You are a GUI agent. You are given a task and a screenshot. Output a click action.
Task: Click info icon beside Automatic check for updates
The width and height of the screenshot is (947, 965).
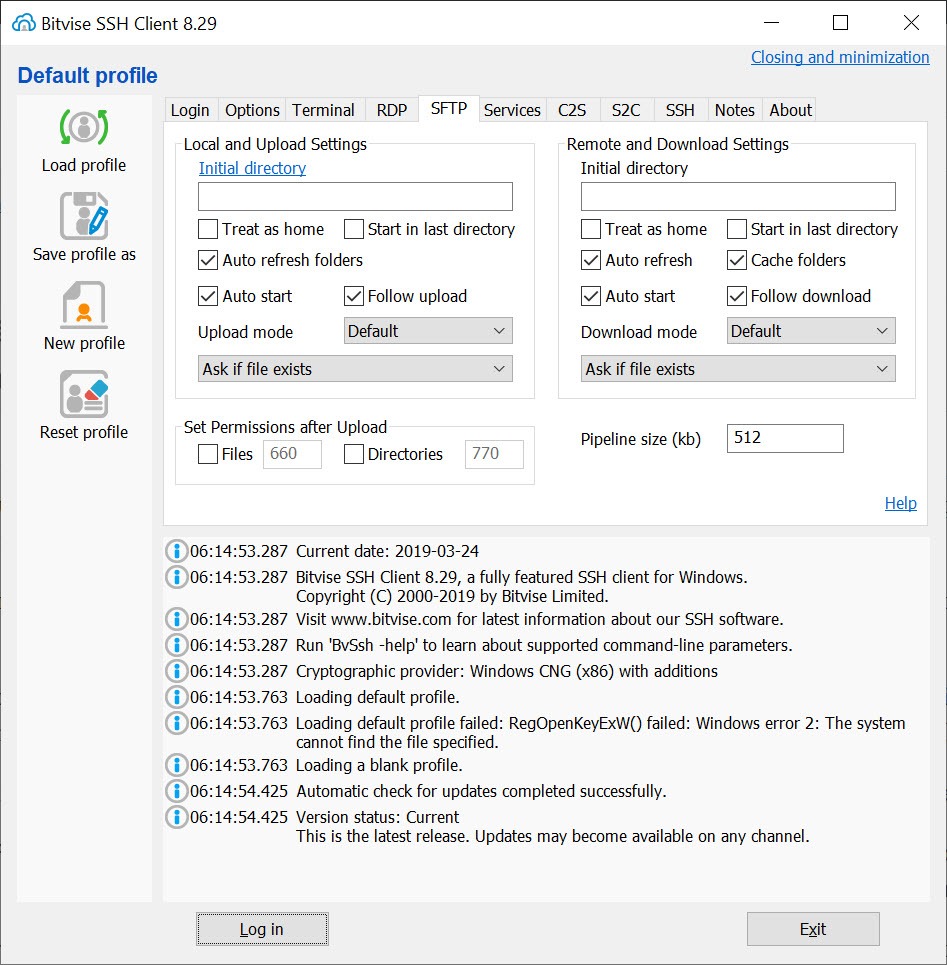coord(177,791)
